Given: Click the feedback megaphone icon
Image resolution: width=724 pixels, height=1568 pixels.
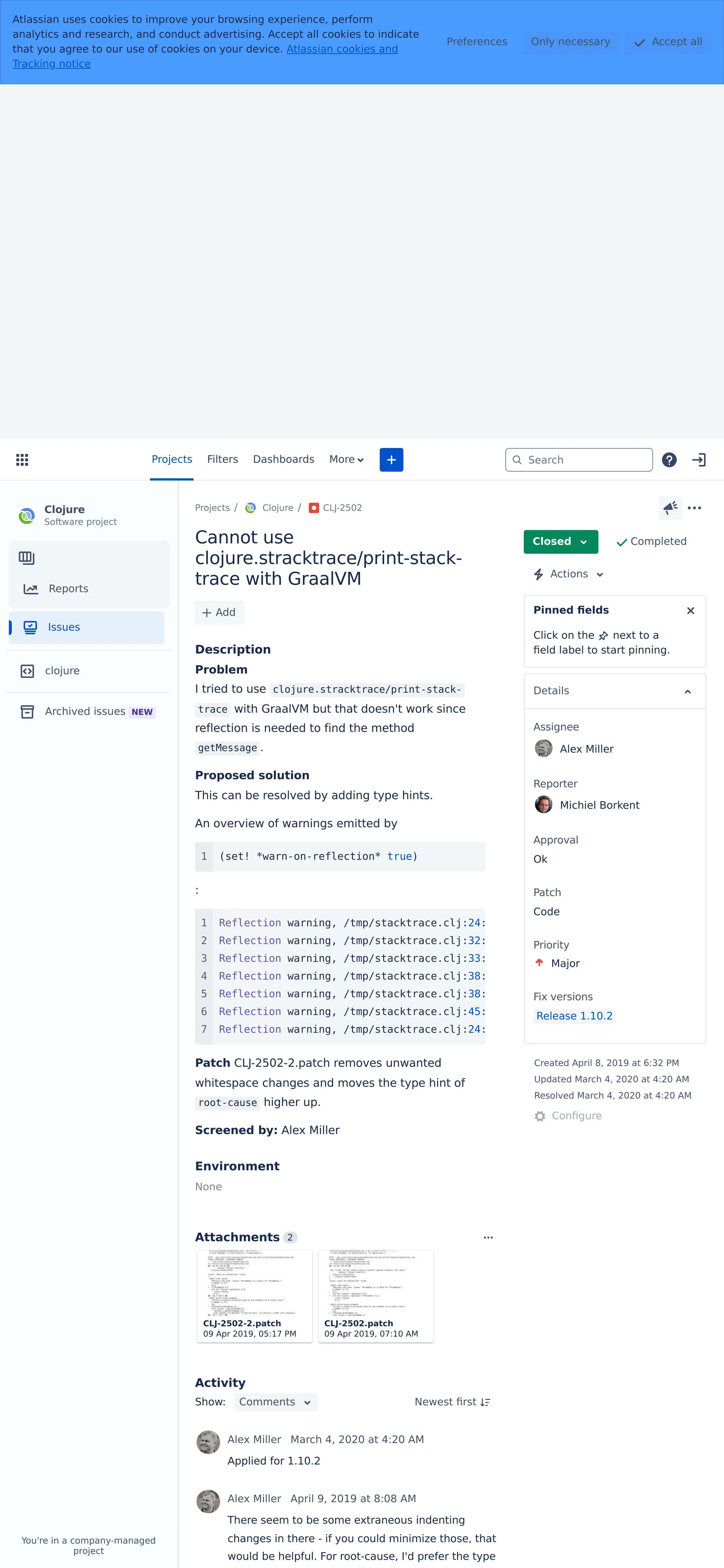Looking at the screenshot, I should point(671,508).
